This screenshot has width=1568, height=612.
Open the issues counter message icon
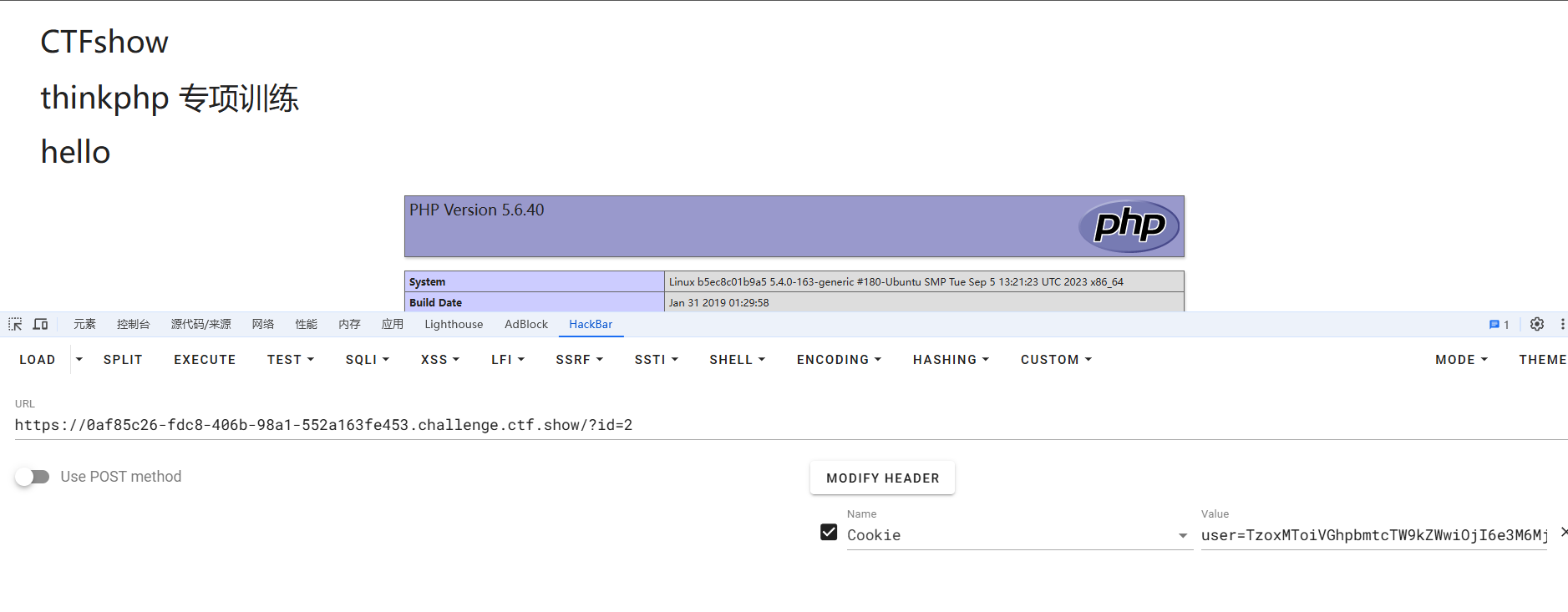point(1499,325)
